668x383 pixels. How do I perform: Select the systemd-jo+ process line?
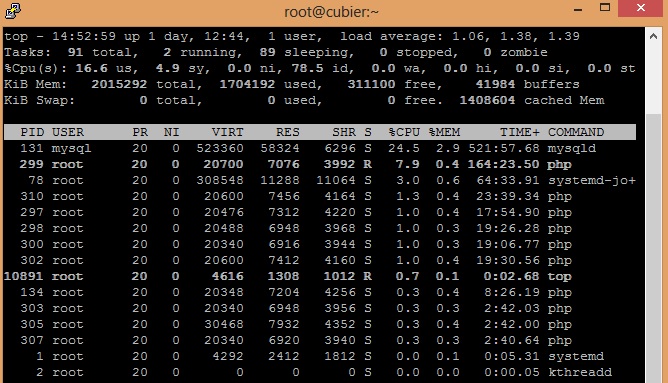pos(320,180)
